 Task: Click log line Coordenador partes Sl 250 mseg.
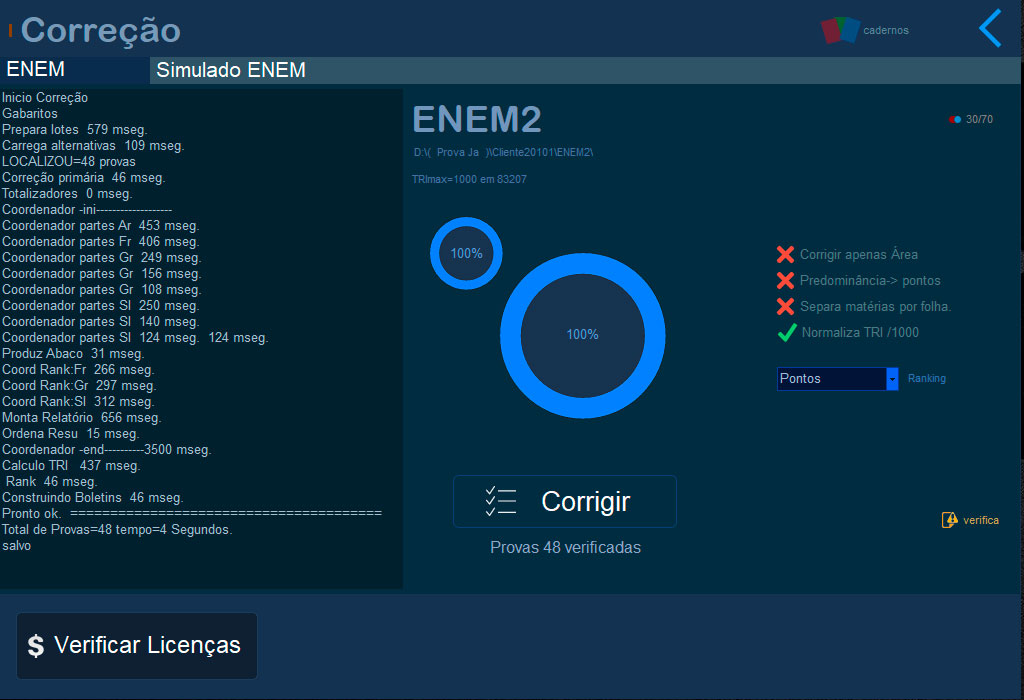101,306
